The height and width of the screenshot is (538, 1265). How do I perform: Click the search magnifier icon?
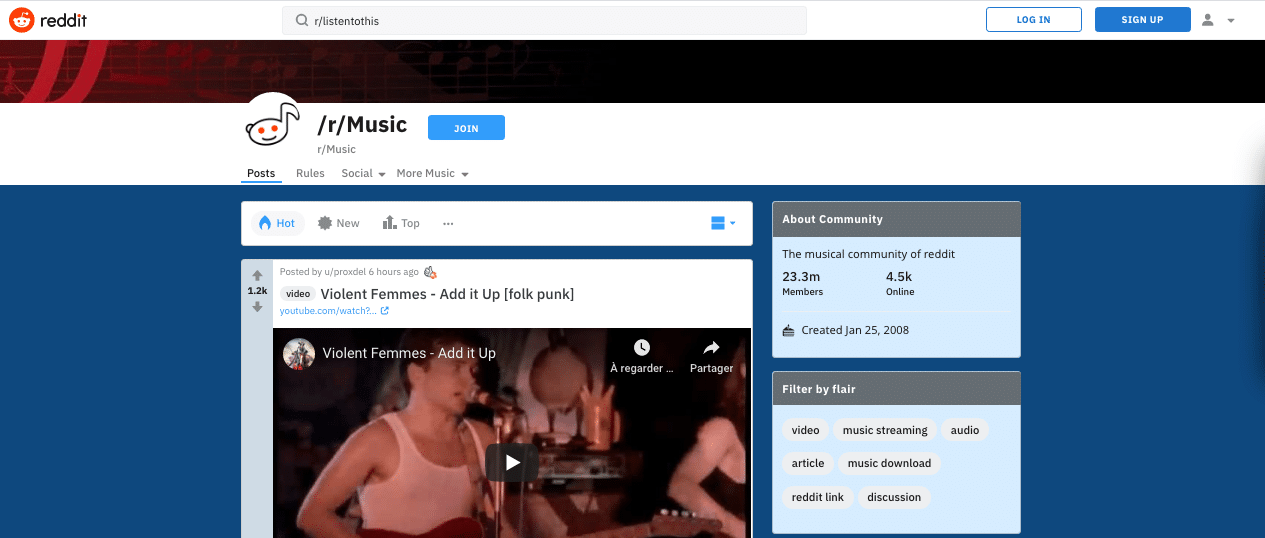(x=301, y=20)
